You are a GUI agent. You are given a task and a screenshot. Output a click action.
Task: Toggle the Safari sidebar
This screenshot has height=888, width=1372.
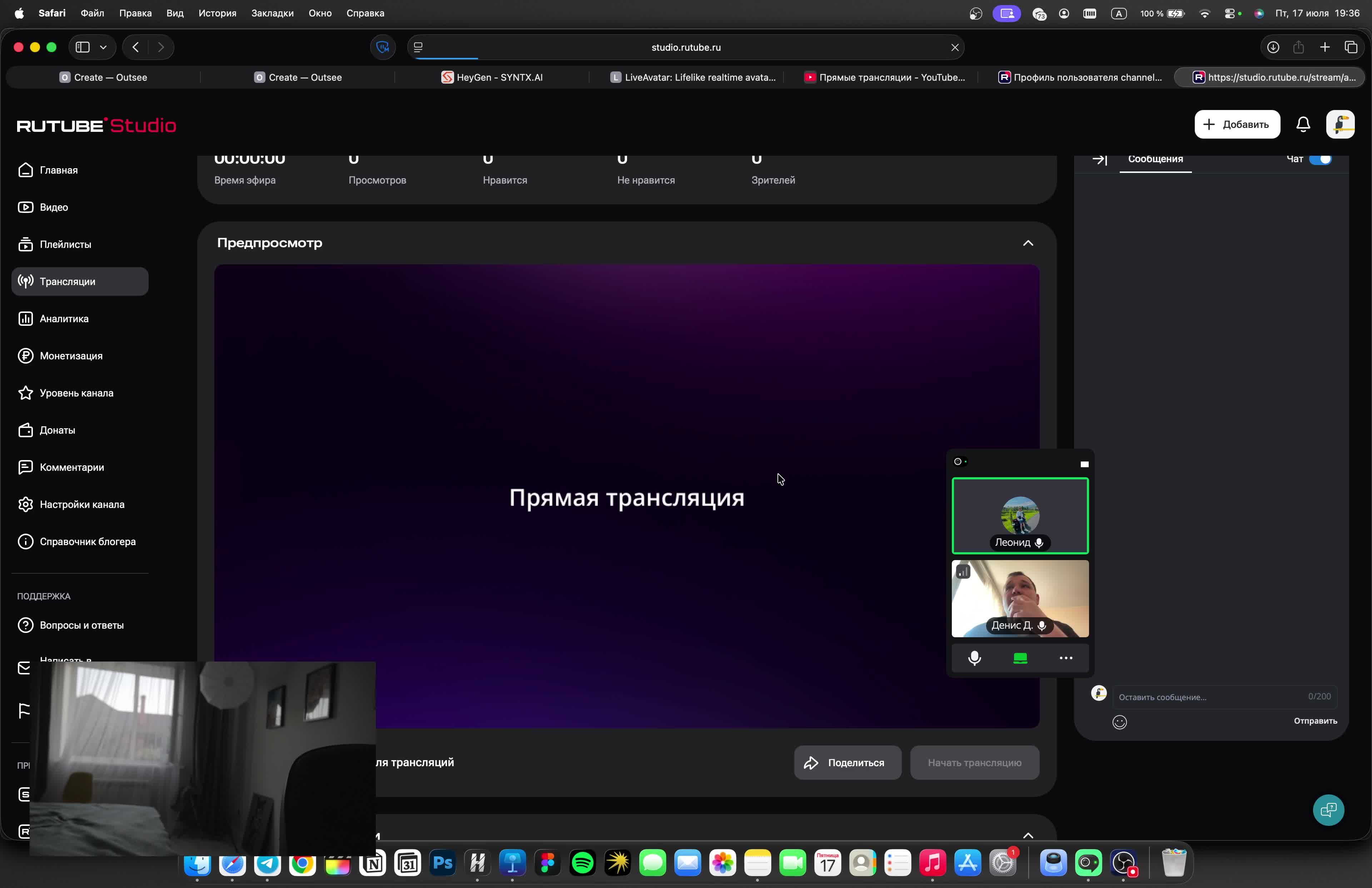click(x=83, y=47)
